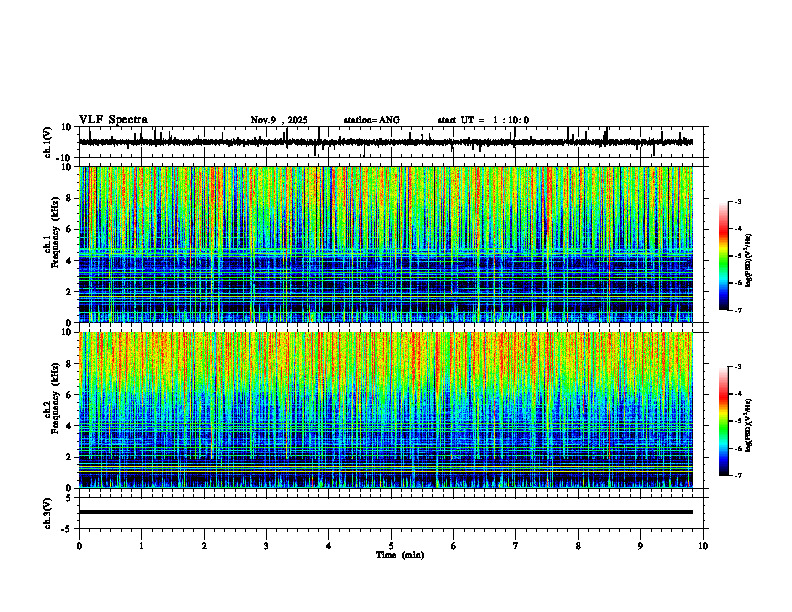Click time axis tick label "7" at bottom
Viewport: 792px width, 612px height.
516,546
